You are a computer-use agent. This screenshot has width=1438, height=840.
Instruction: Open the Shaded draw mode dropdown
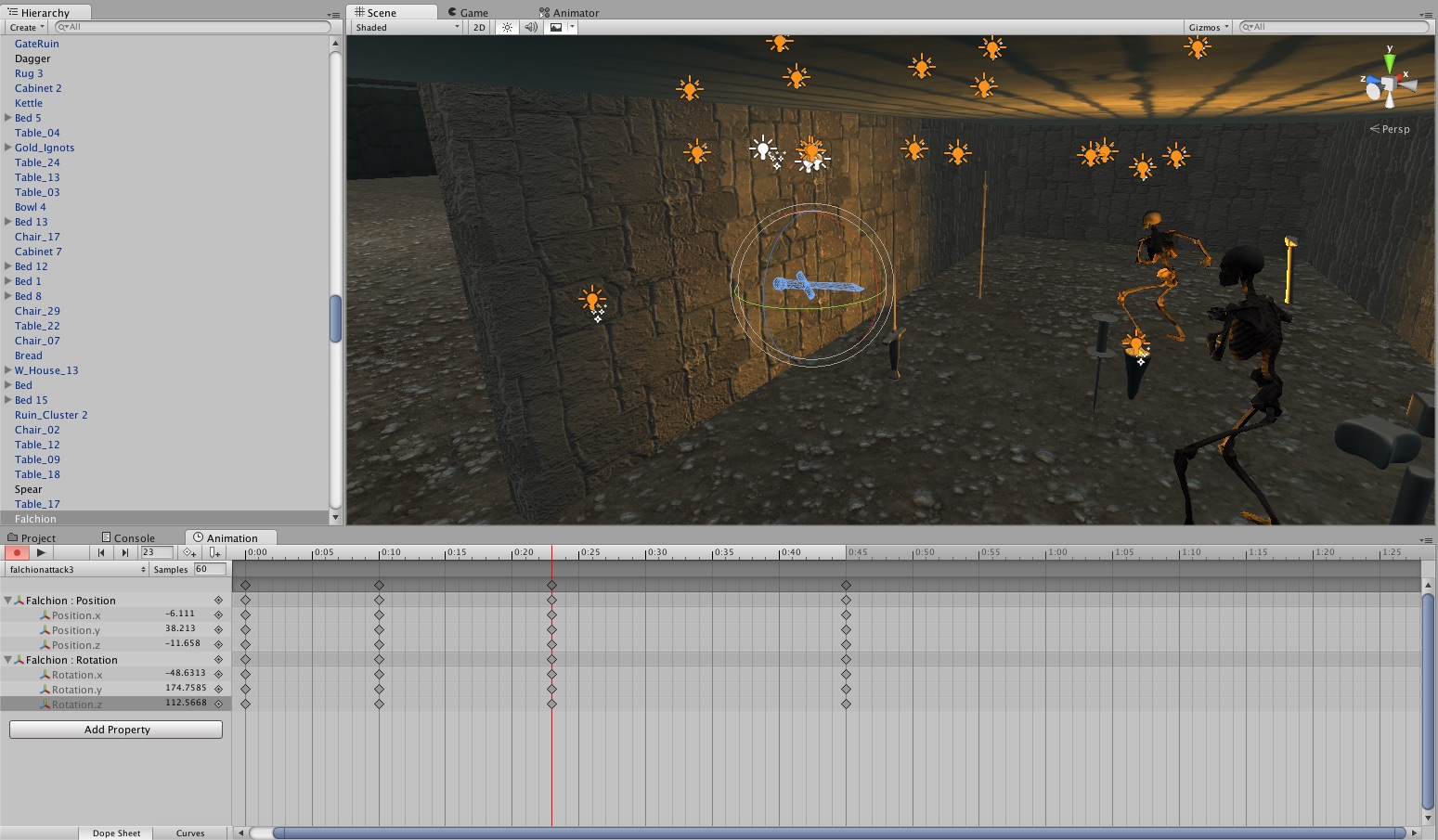click(x=407, y=28)
